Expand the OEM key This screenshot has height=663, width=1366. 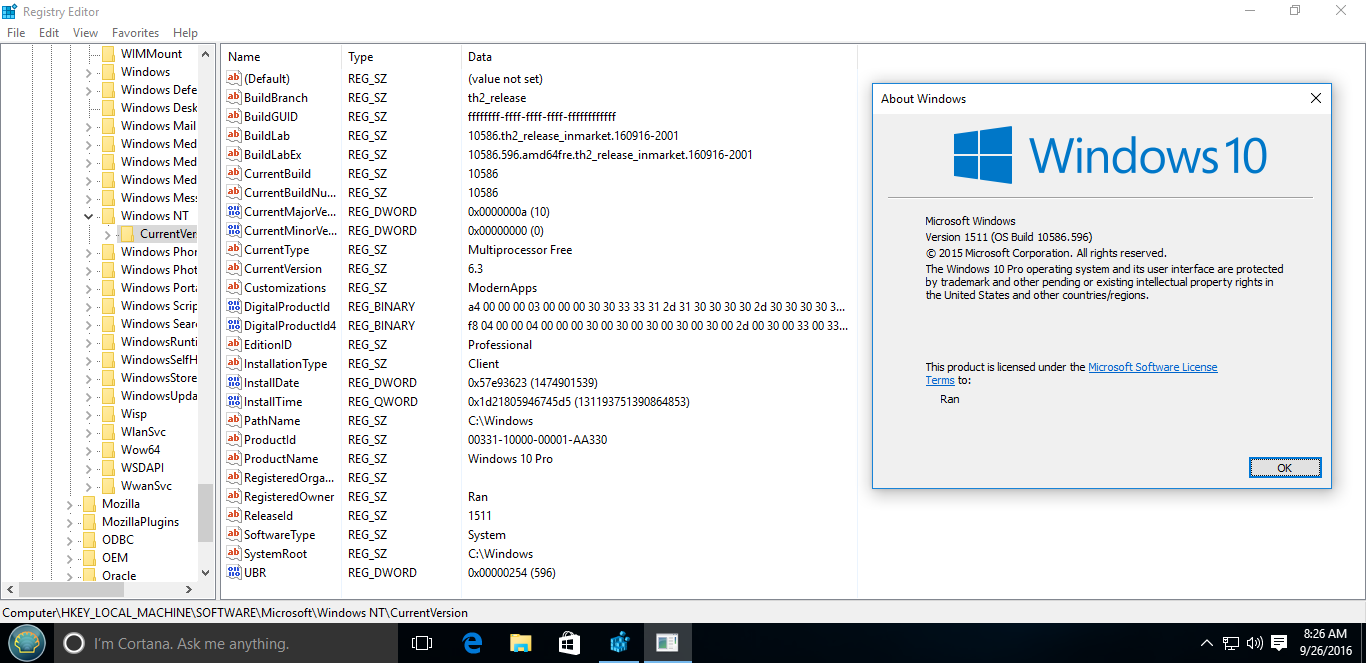[69, 558]
